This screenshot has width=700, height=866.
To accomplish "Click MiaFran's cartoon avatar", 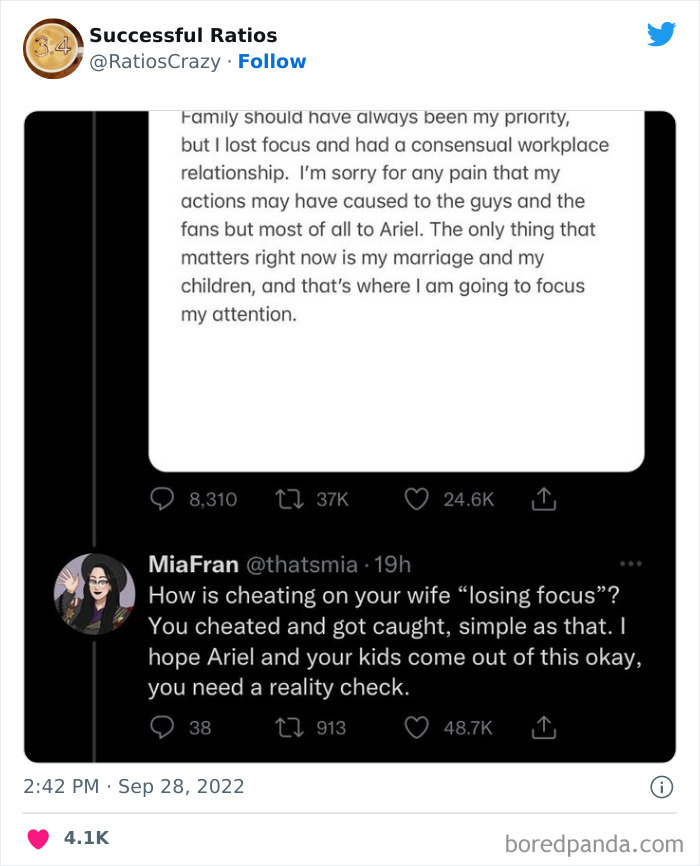I will click(x=94, y=593).
